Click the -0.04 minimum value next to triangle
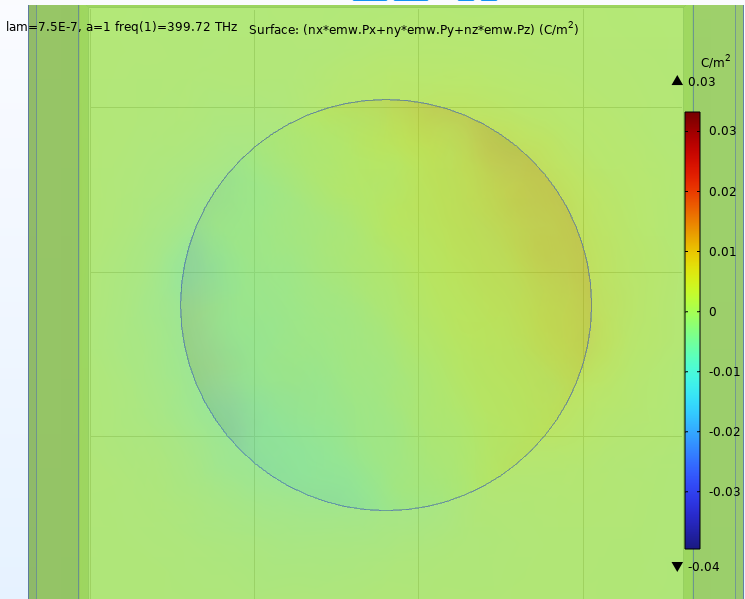The width and height of the screenshot is (745, 599). (x=703, y=567)
